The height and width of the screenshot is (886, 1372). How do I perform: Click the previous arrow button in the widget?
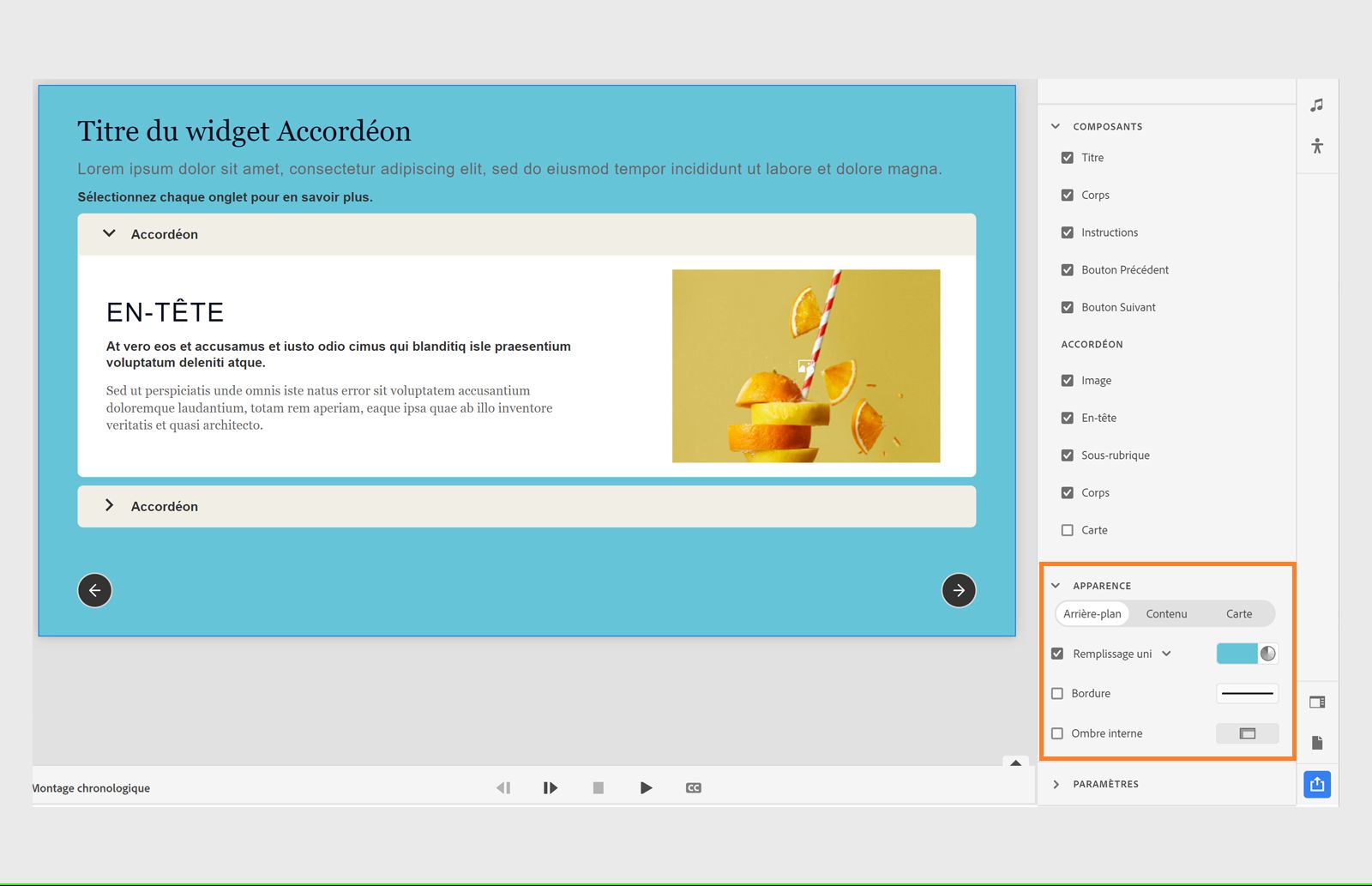[94, 590]
